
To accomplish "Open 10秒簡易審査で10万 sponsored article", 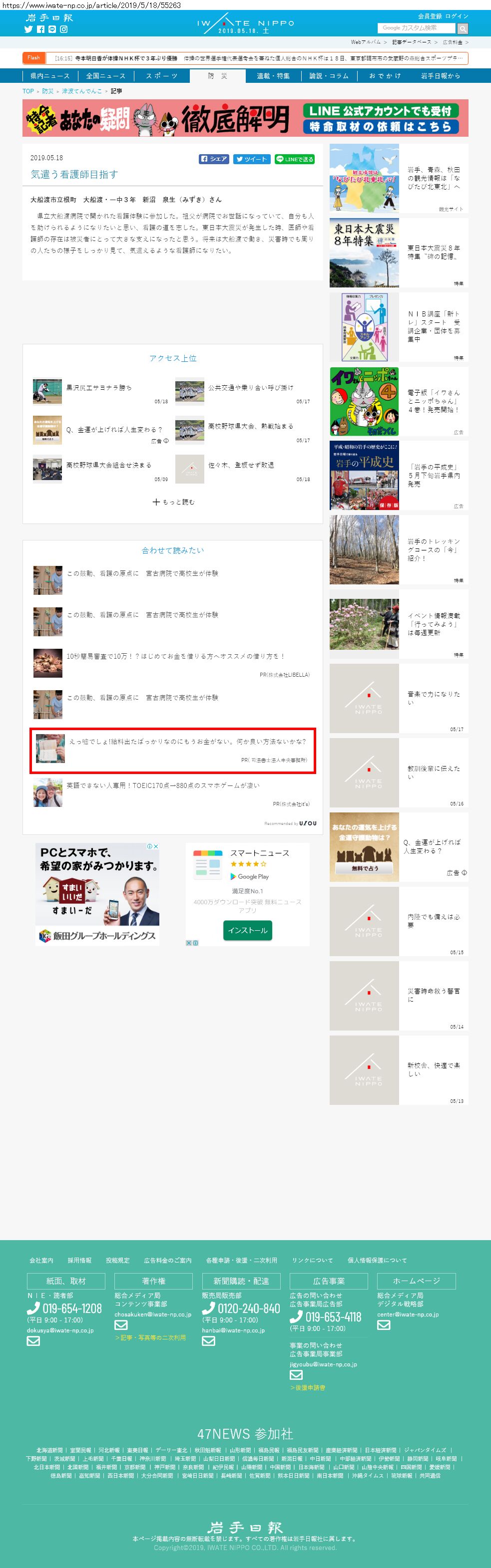I will point(175,656).
